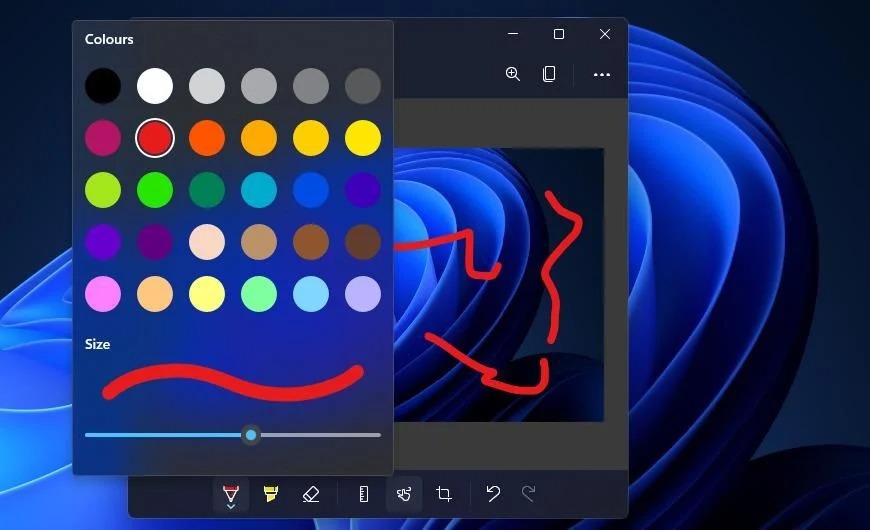This screenshot has height=530, width=870.
Task: Pick the white colour swatch
Action: (155, 86)
